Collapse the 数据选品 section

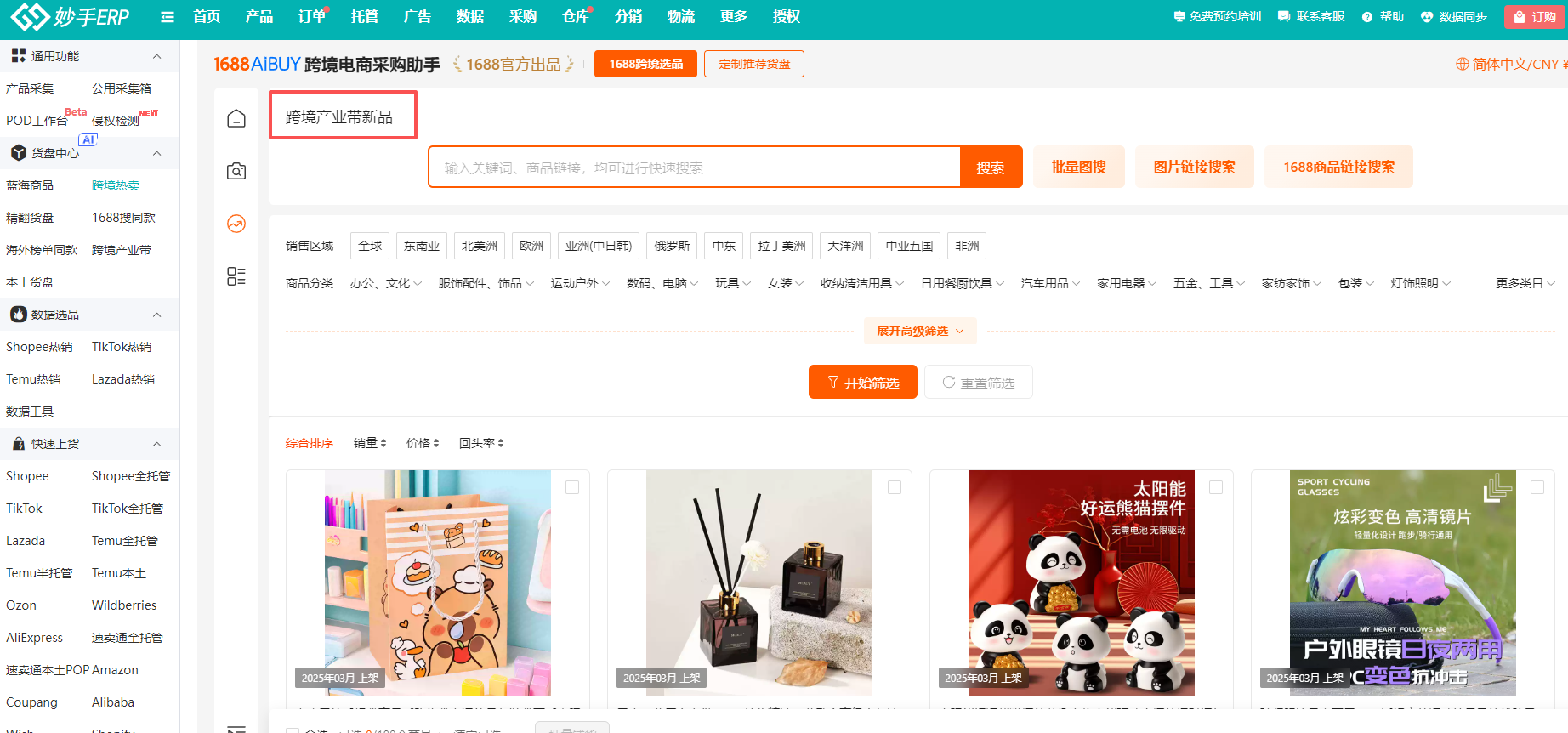pos(156,315)
